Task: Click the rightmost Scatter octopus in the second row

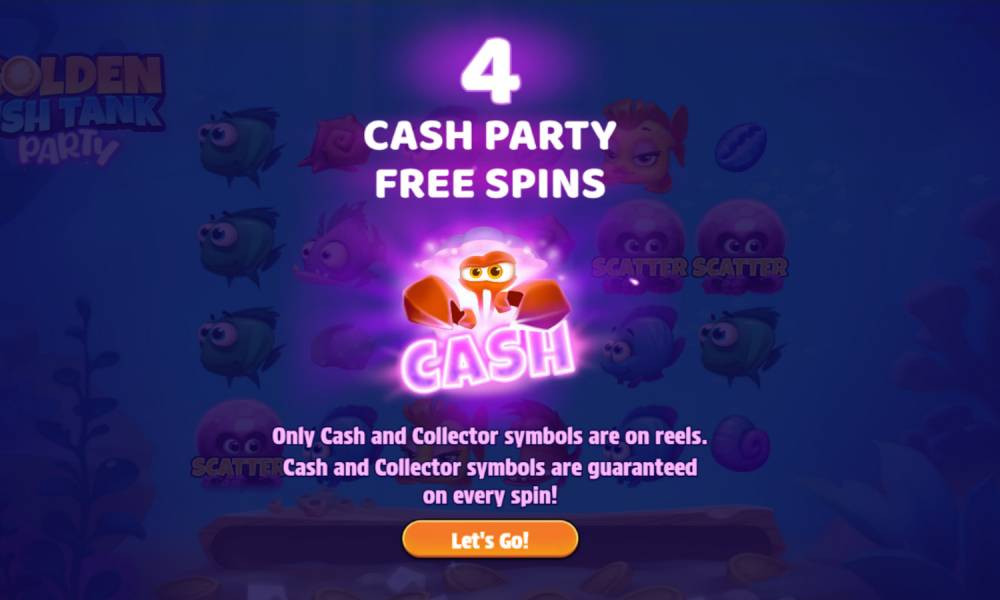Action: [x=740, y=247]
